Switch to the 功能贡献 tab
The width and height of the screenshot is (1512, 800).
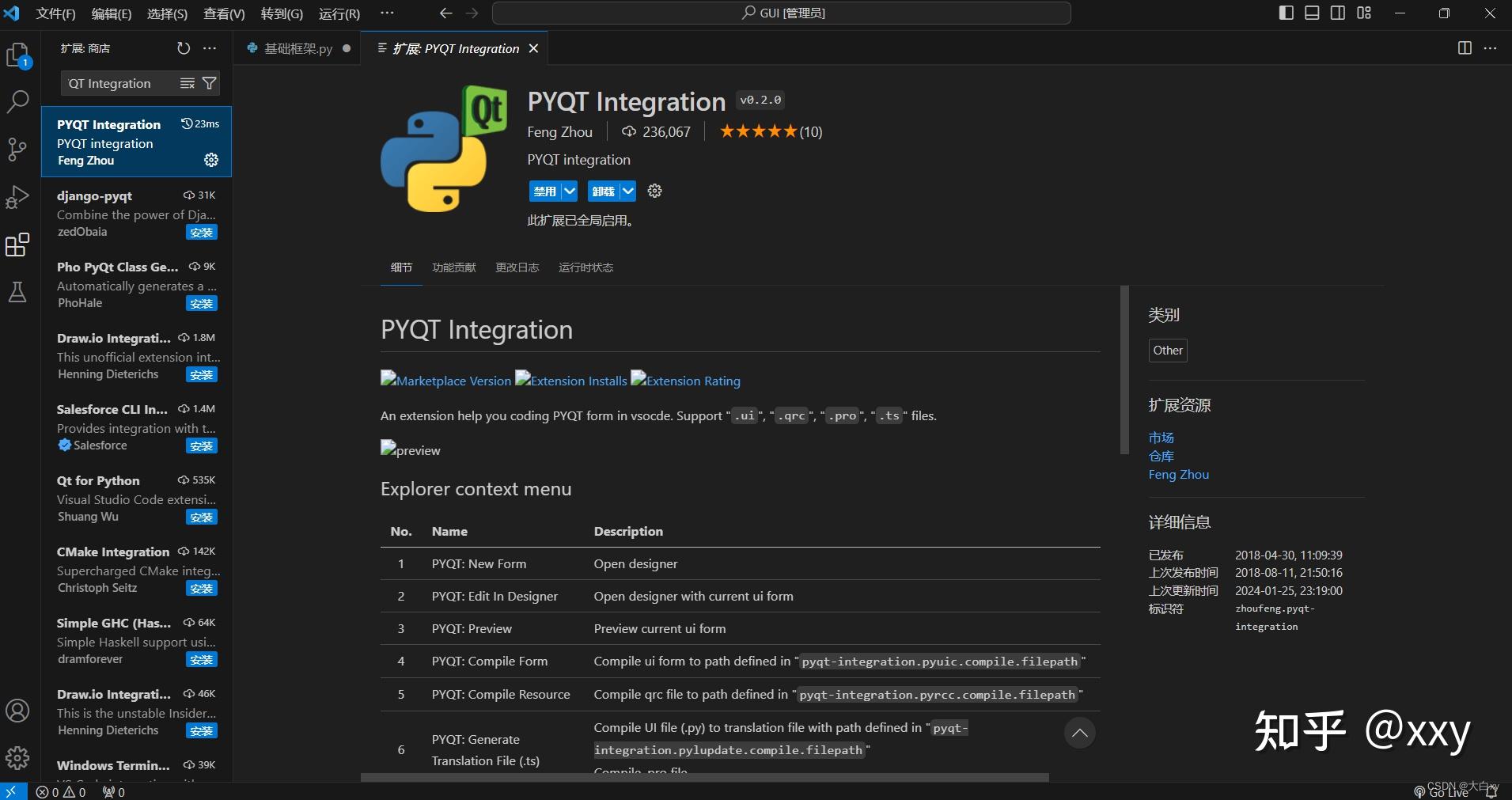tap(453, 267)
